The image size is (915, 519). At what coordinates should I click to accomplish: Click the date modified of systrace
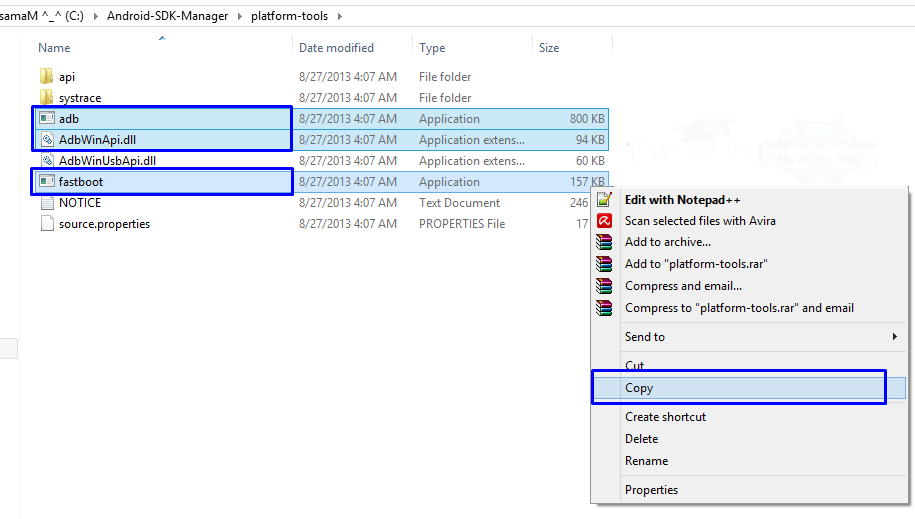348,97
